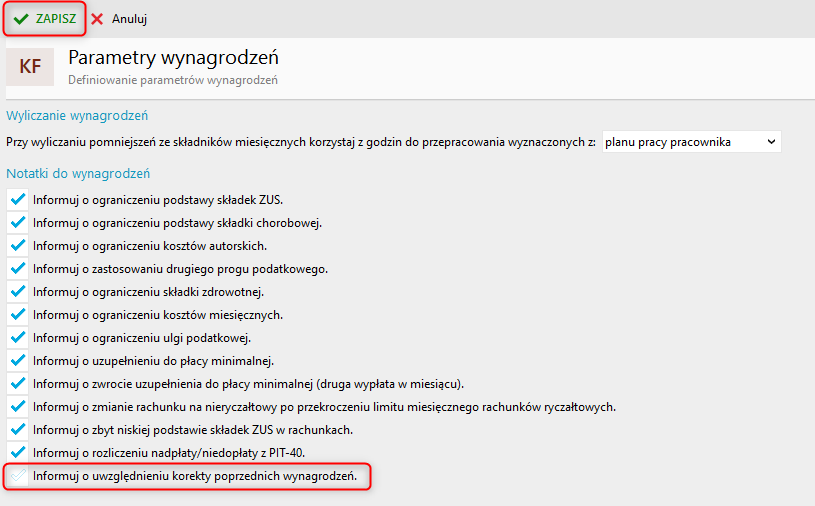Screen dimensions: 815x506
Task: Toggle 'ograniczeniu kosztów autorskich' checkbox
Action: tap(17, 246)
